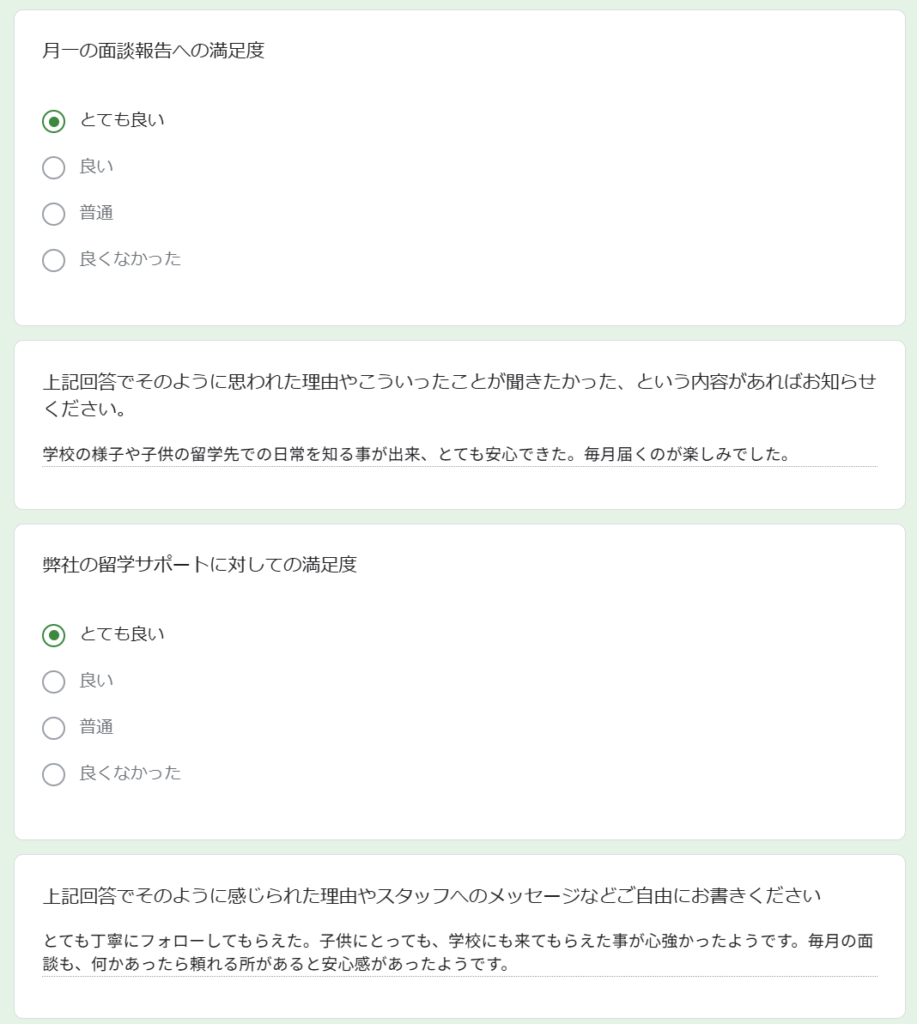Click the answer field starting with 学校の様子や子供の
This screenshot has height=1024, width=917.
(x=459, y=455)
